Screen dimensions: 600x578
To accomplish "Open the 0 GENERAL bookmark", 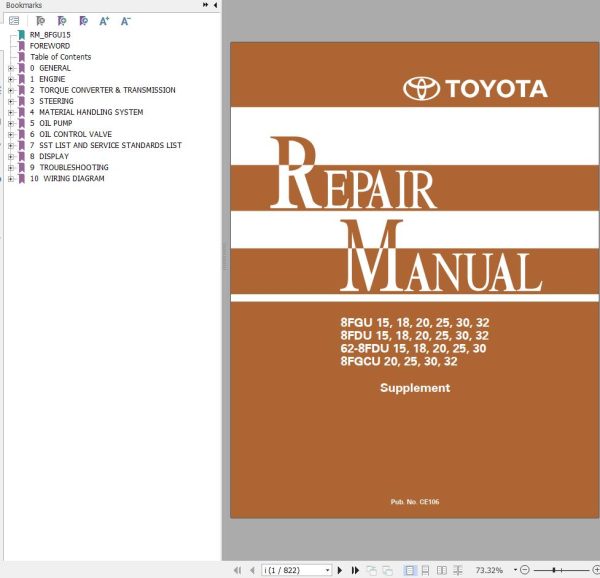I will [x=51, y=68].
